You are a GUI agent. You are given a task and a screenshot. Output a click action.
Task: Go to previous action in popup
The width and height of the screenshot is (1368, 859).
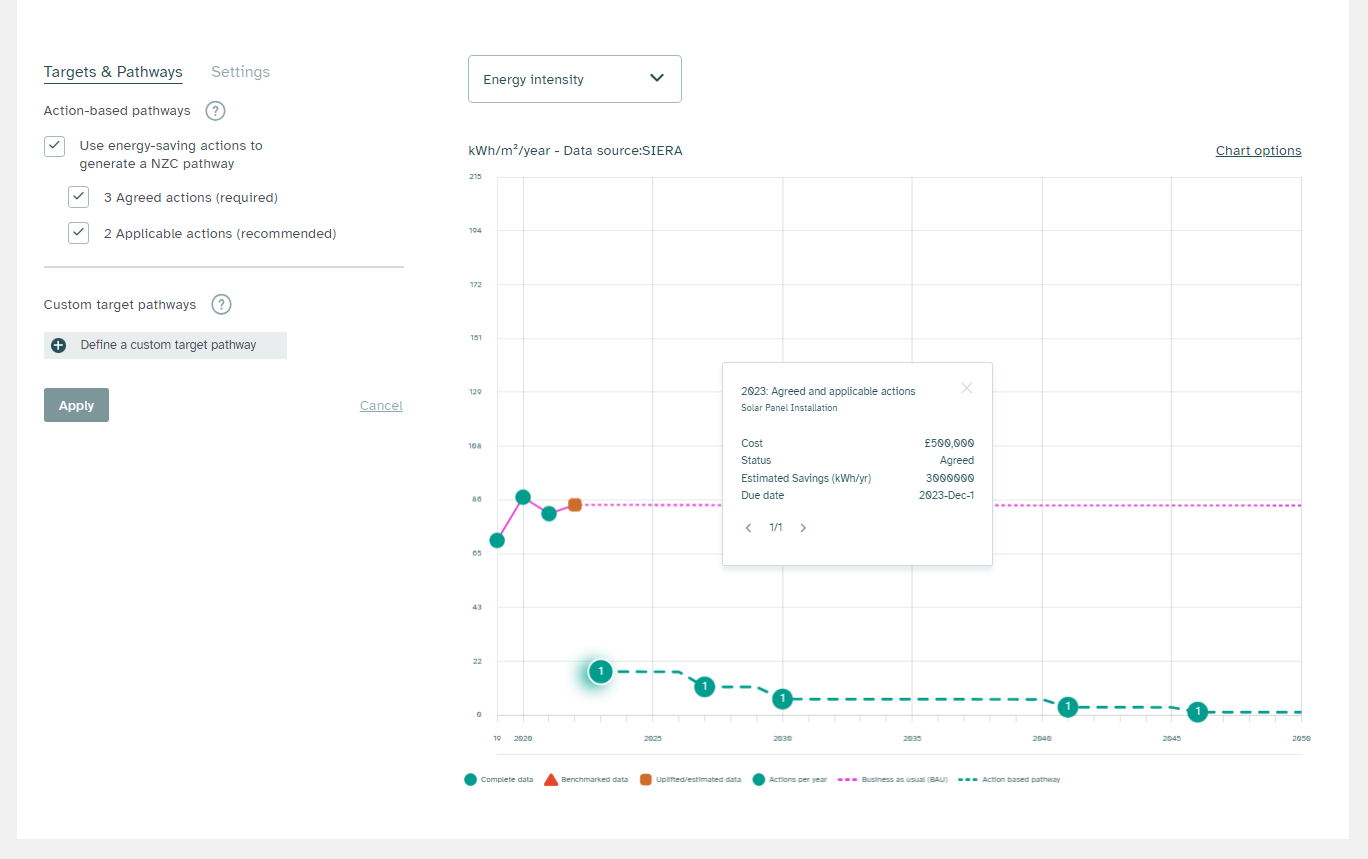pyautogui.click(x=749, y=528)
